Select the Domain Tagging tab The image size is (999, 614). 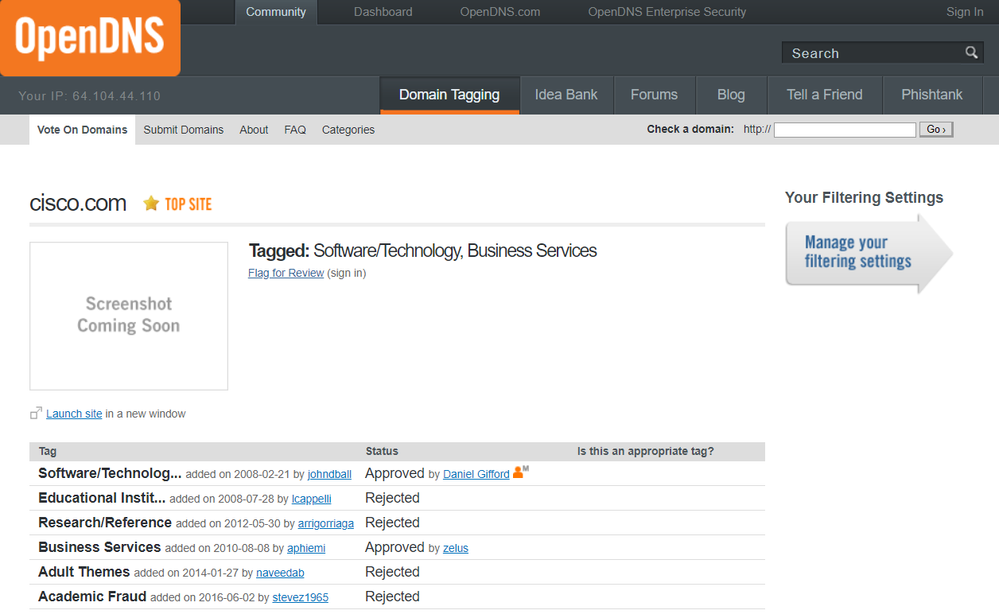[x=449, y=95]
